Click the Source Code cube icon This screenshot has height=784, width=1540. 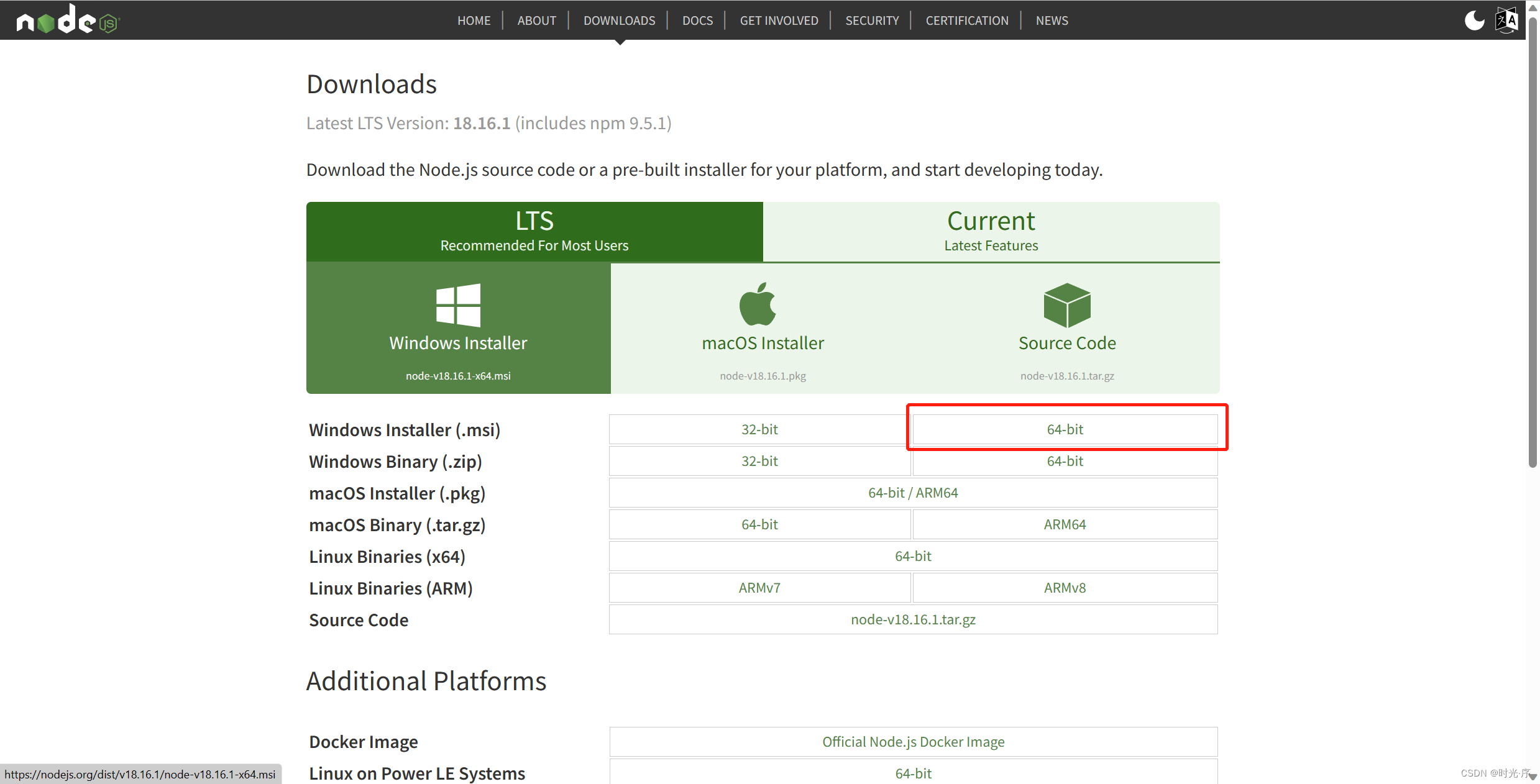[x=1066, y=305]
